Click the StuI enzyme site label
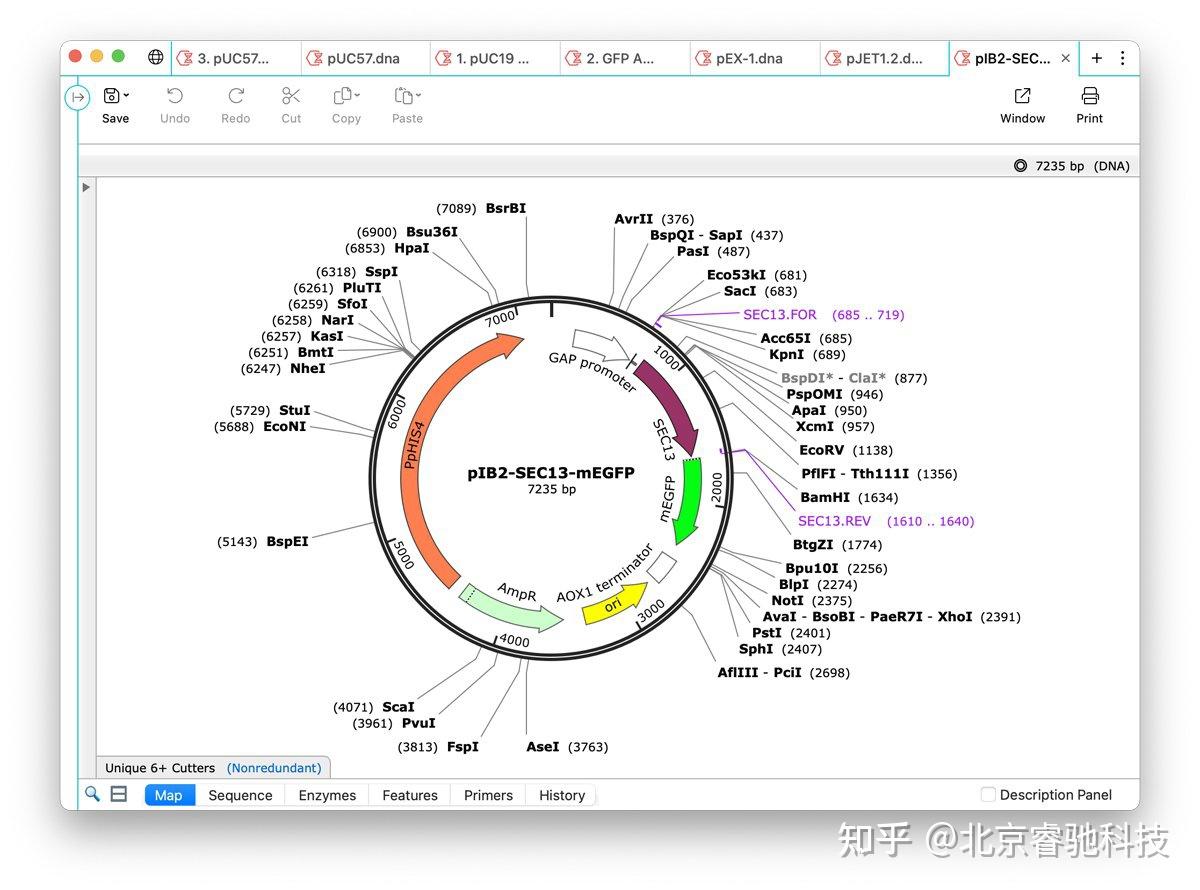Image resolution: width=1200 pixels, height=890 pixels. (295, 410)
